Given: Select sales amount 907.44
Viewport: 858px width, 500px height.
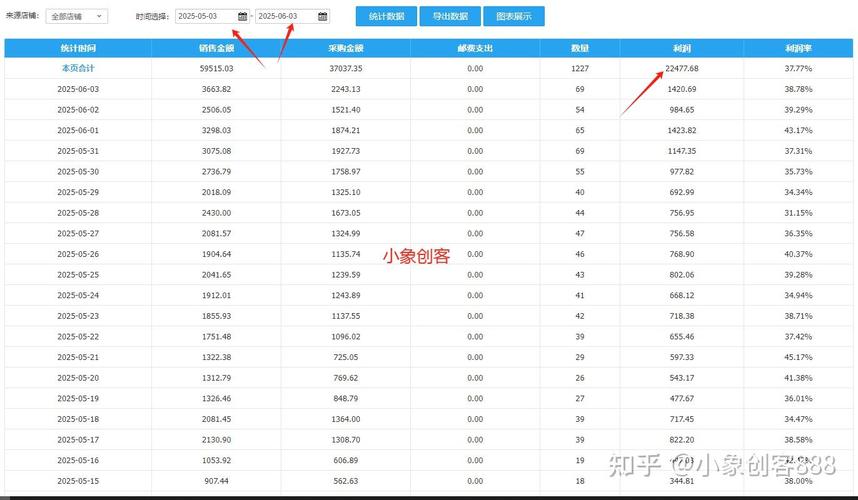Looking at the screenshot, I should click(x=217, y=481).
